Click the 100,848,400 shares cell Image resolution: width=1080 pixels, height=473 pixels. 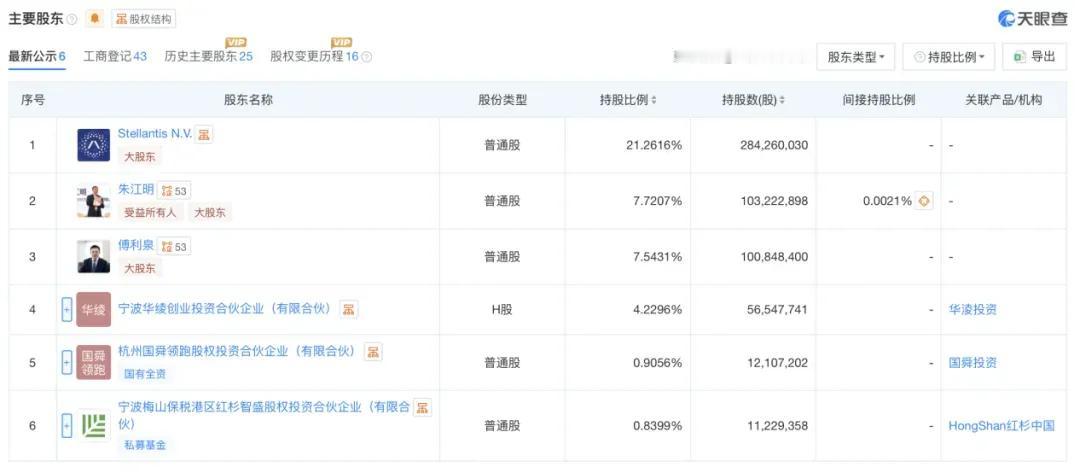(x=773, y=257)
